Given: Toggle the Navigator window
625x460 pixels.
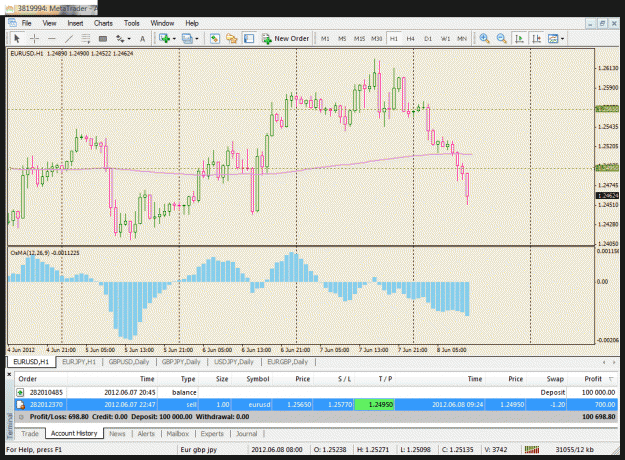Looking at the screenshot, I should [232, 39].
